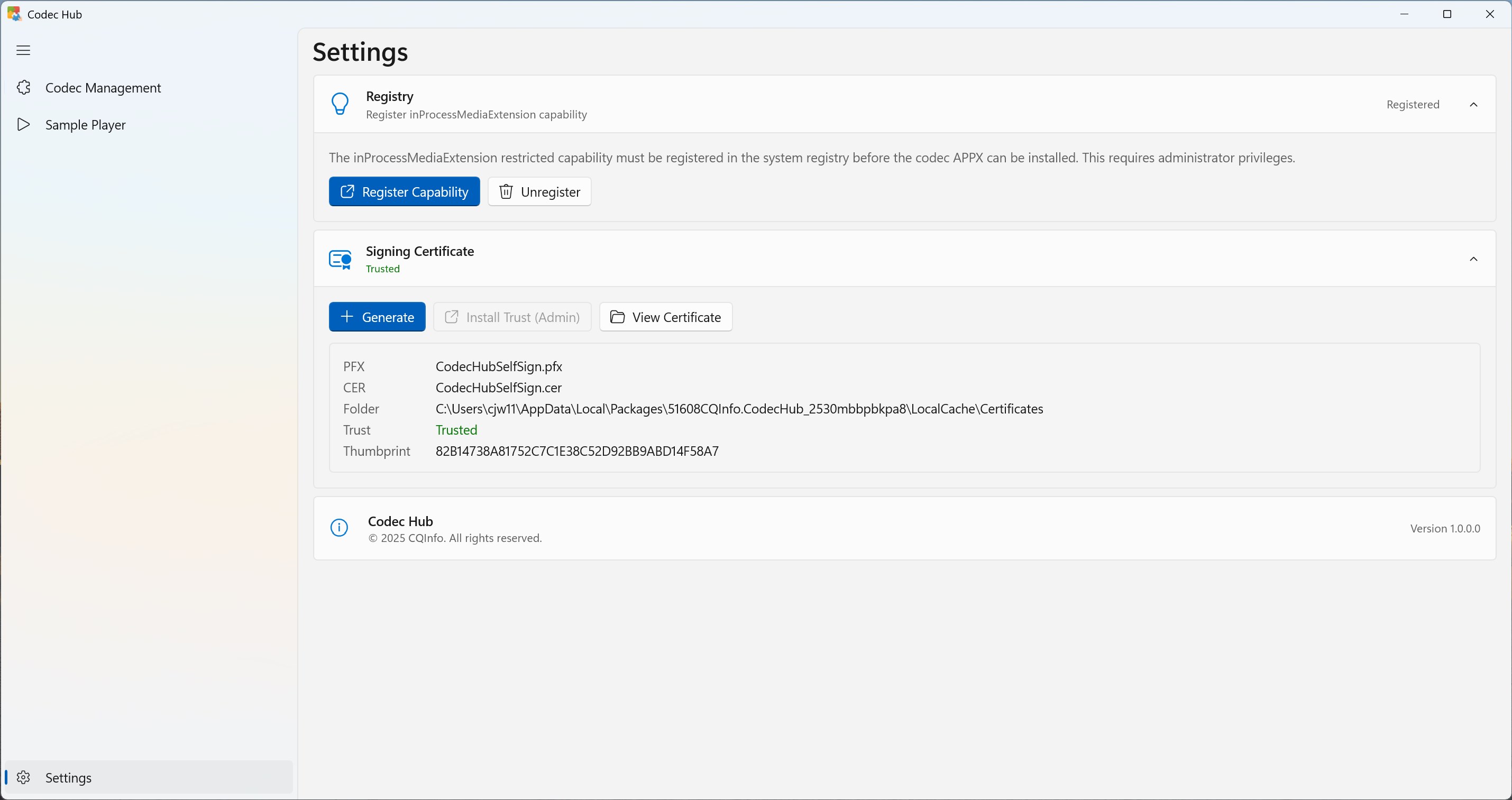
Task: Click the CER filename CodecHubSelfSign.cer
Action: [498, 388]
